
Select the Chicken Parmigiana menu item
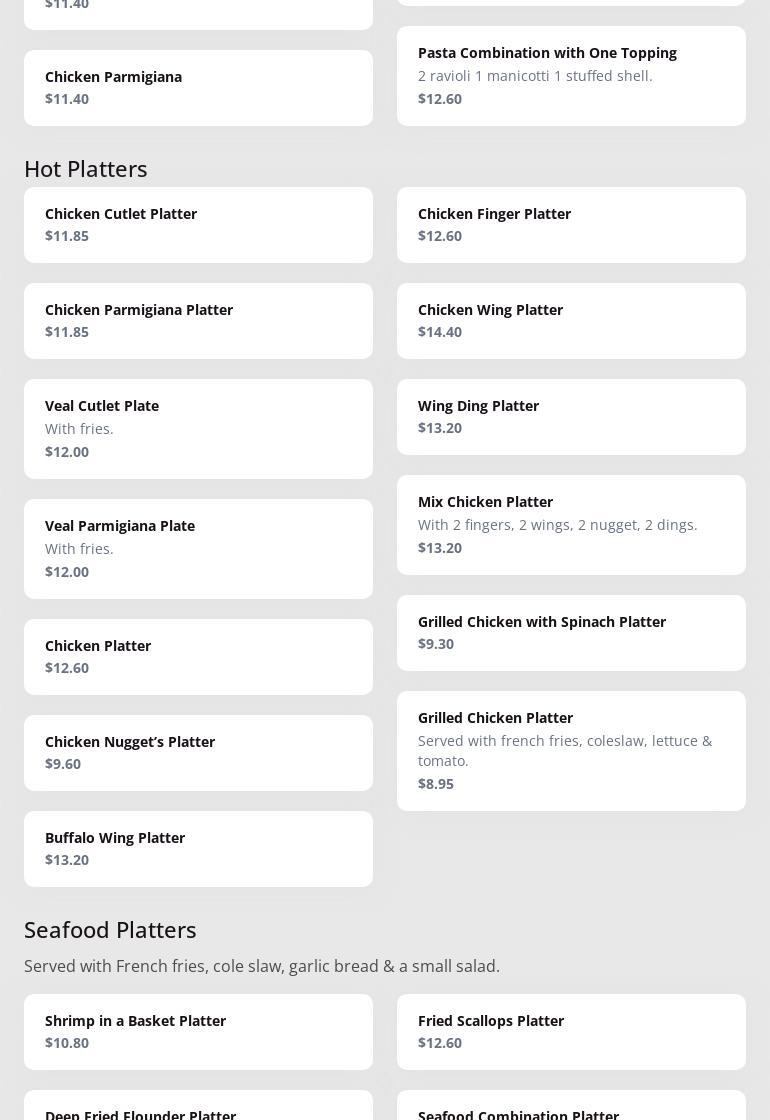(198, 88)
